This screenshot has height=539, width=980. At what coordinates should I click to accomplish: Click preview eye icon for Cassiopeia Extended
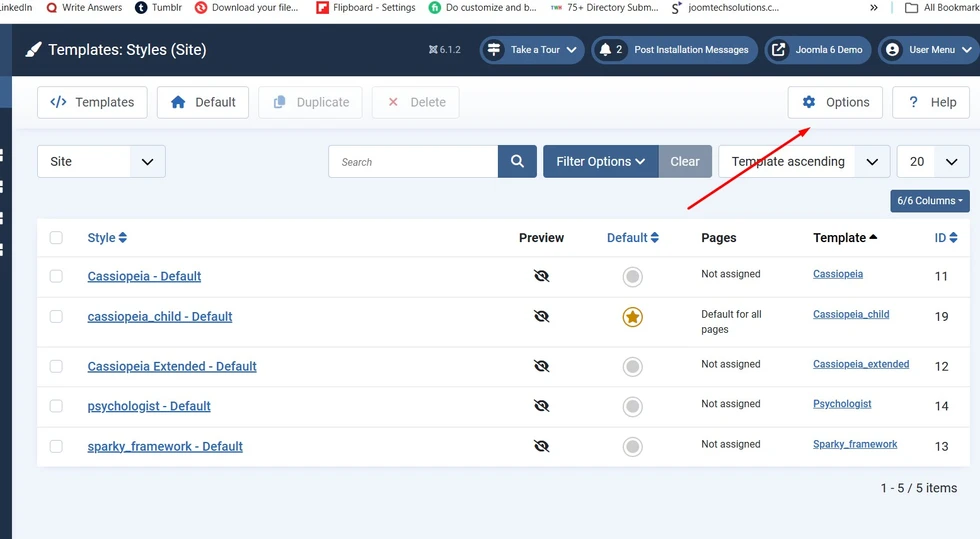click(x=541, y=366)
